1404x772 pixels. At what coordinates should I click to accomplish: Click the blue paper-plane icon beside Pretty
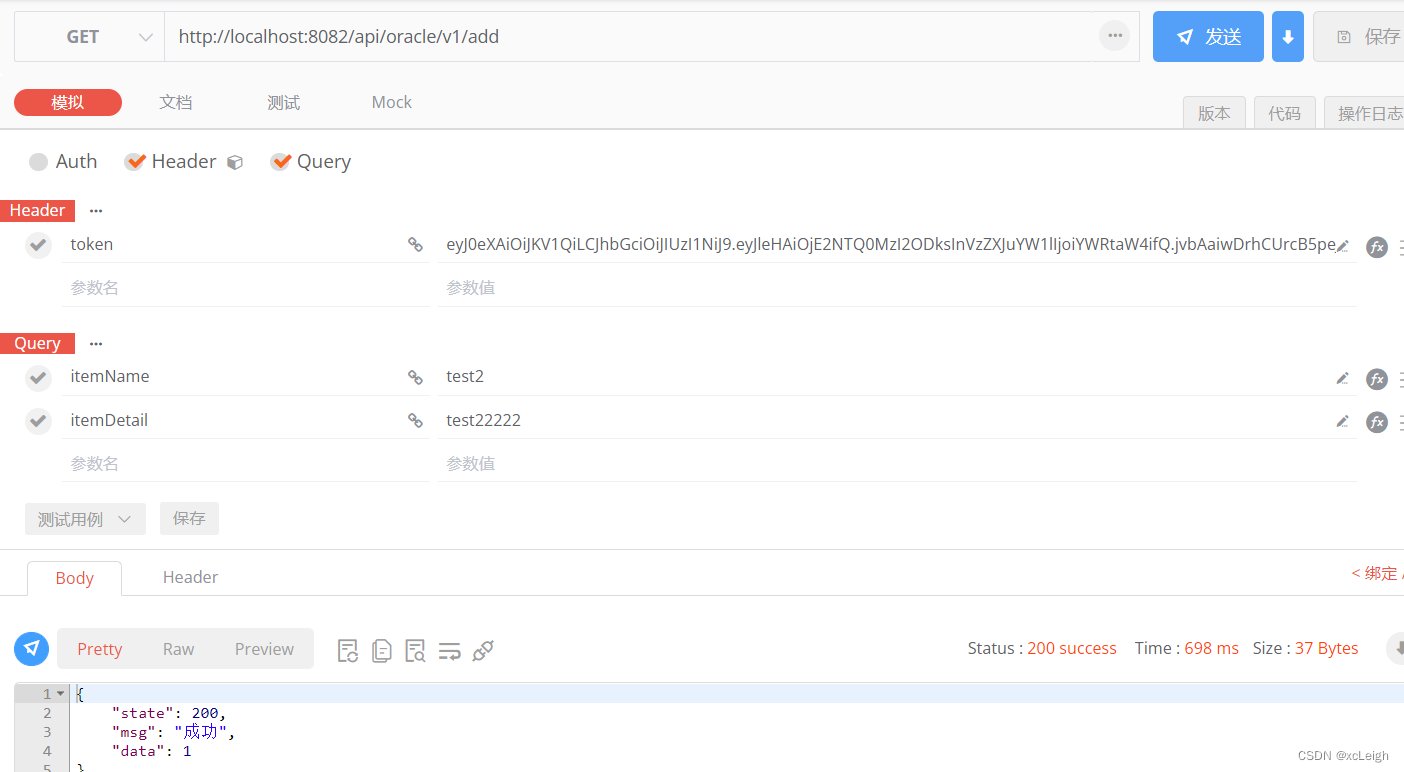pyautogui.click(x=32, y=648)
